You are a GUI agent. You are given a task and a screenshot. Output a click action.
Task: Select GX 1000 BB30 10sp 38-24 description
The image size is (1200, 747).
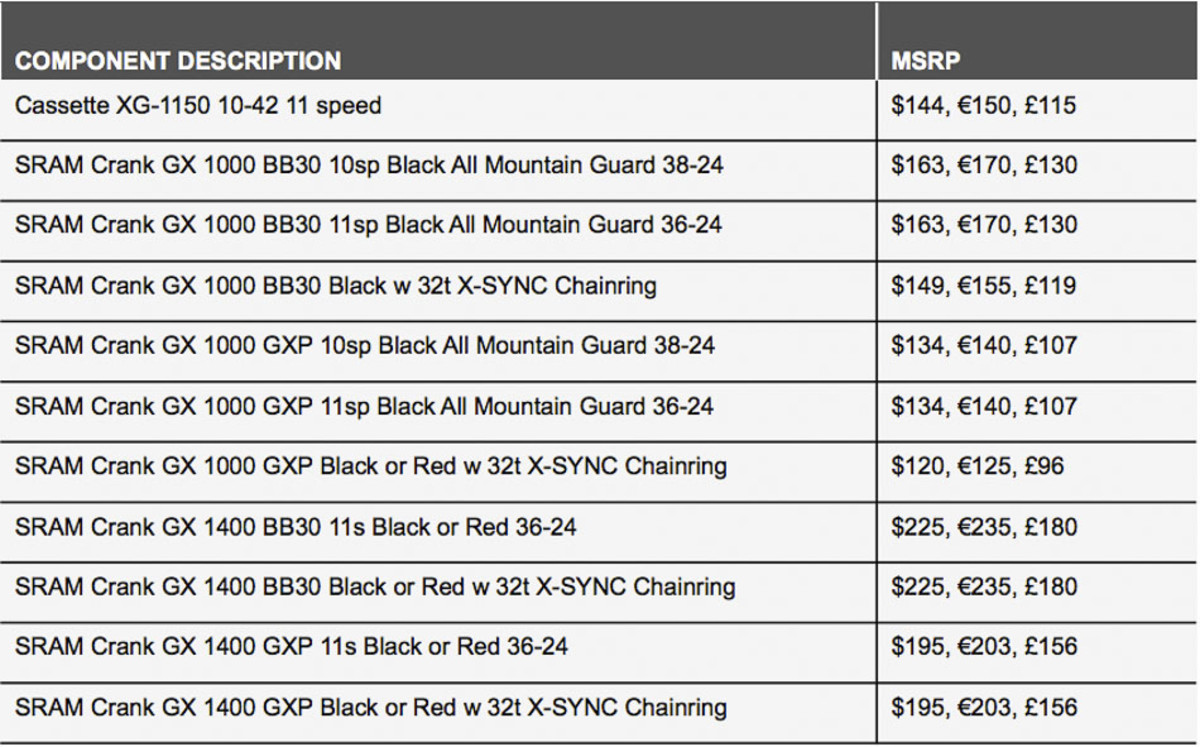tap(369, 165)
